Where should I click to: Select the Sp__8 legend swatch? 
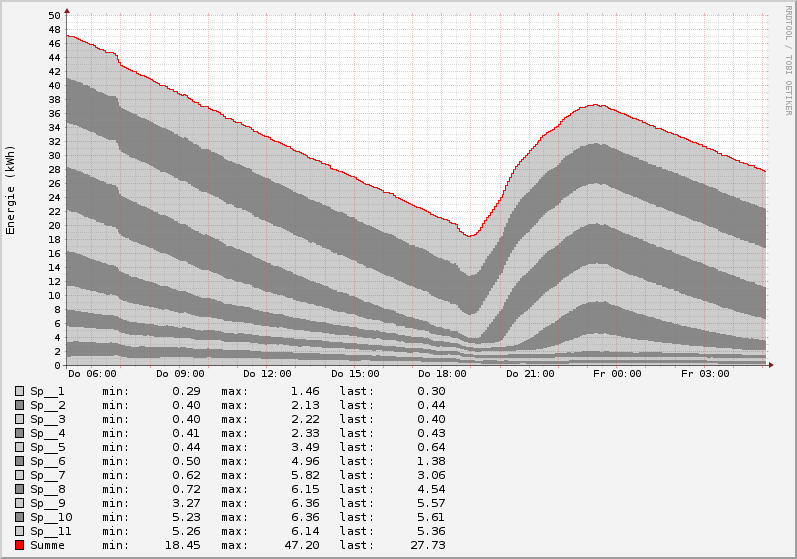[x=20, y=489]
